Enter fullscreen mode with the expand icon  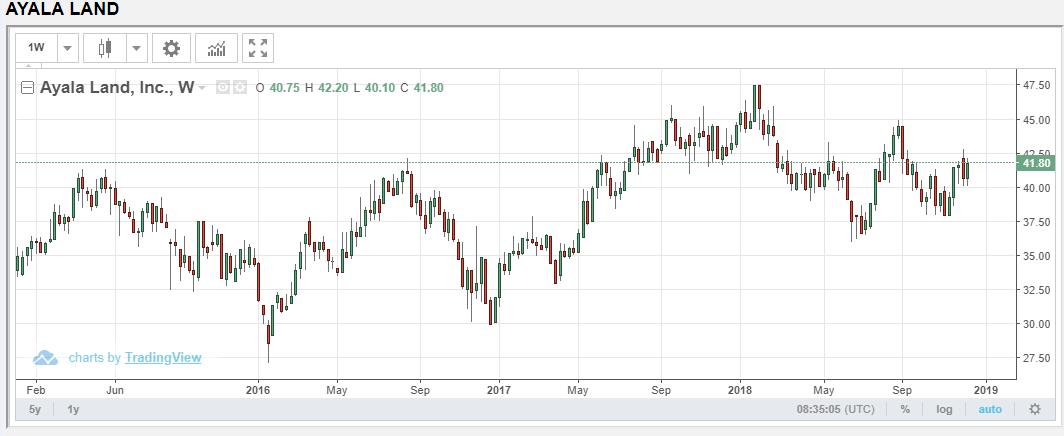[258, 48]
